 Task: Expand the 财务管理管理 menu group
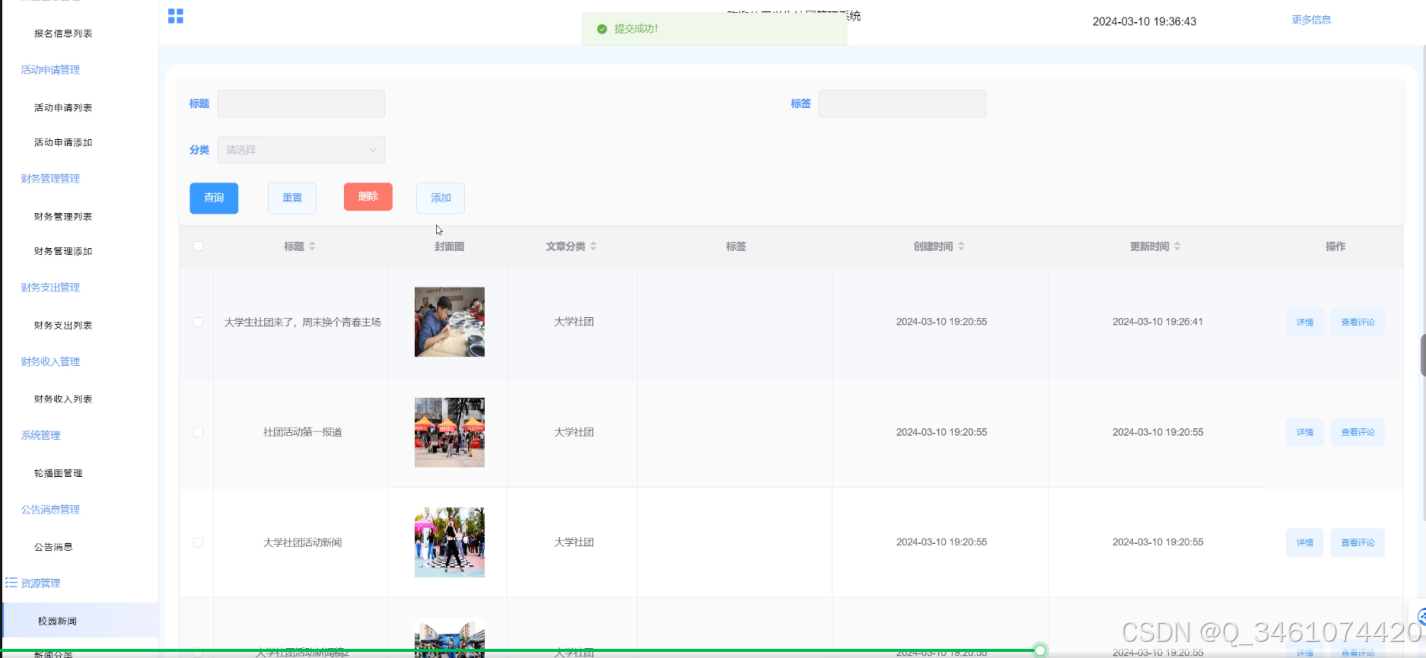(50, 179)
